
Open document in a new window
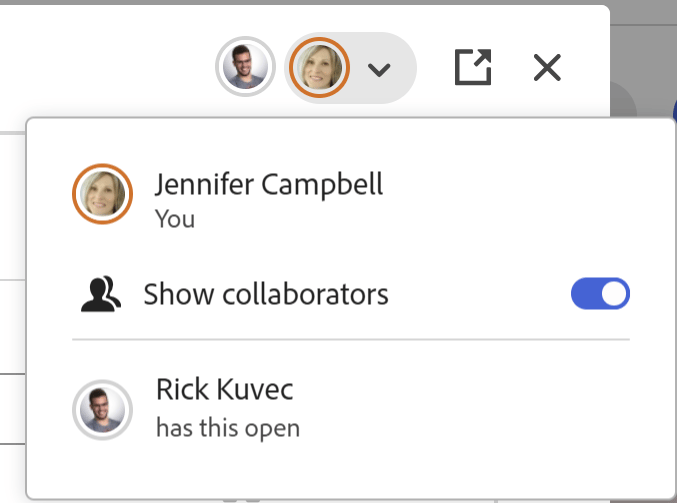(473, 68)
